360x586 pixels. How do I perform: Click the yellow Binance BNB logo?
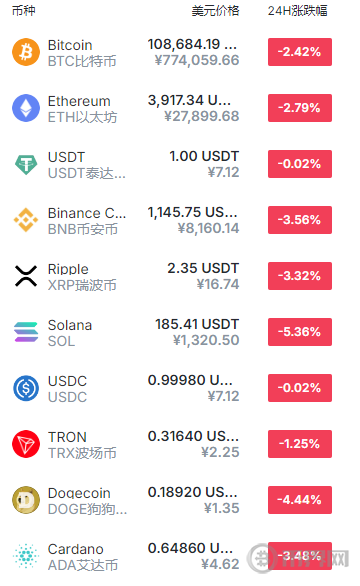click(x=26, y=220)
